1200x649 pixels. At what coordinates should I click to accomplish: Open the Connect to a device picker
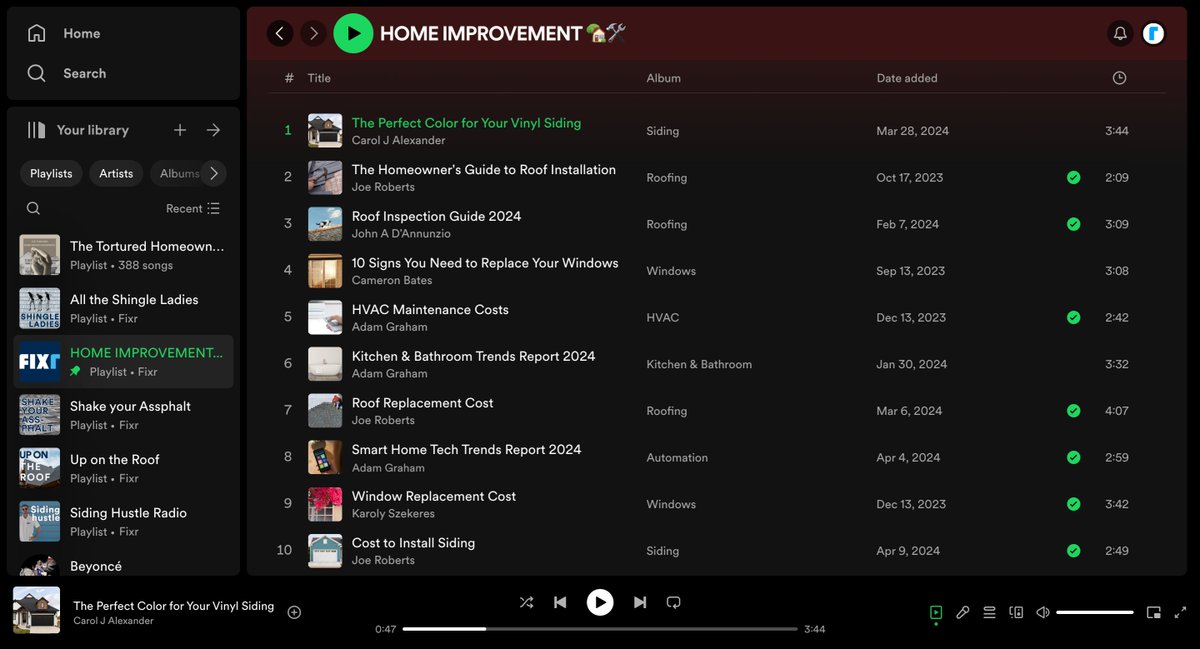click(x=1016, y=612)
